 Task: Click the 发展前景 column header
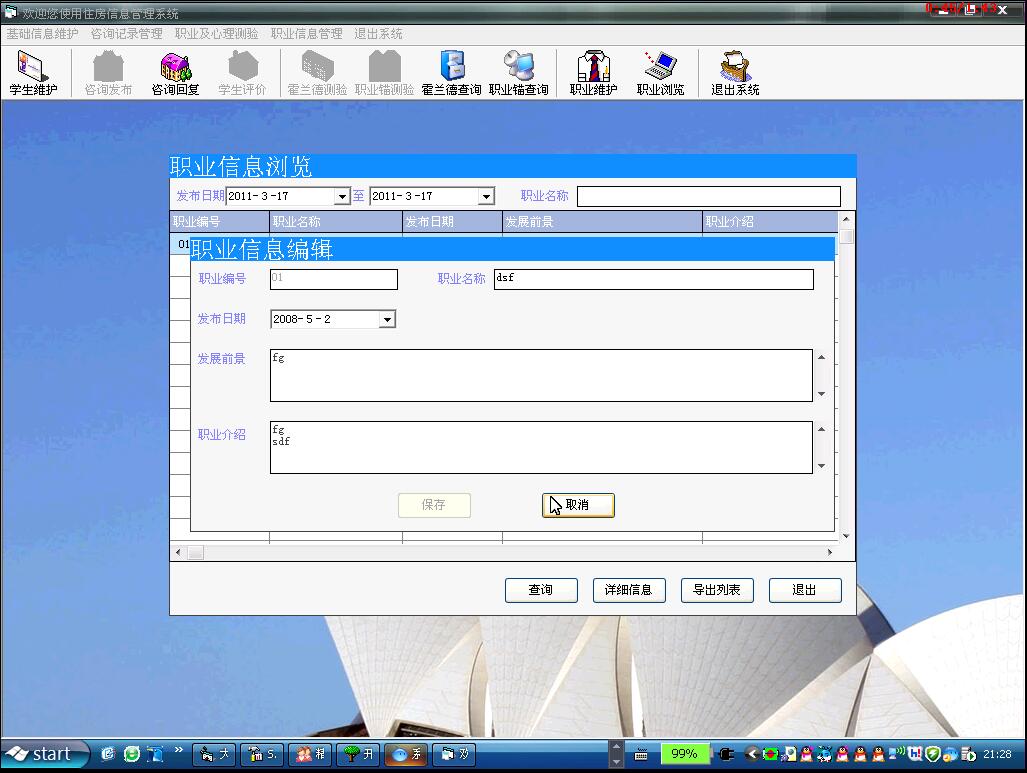coord(603,222)
